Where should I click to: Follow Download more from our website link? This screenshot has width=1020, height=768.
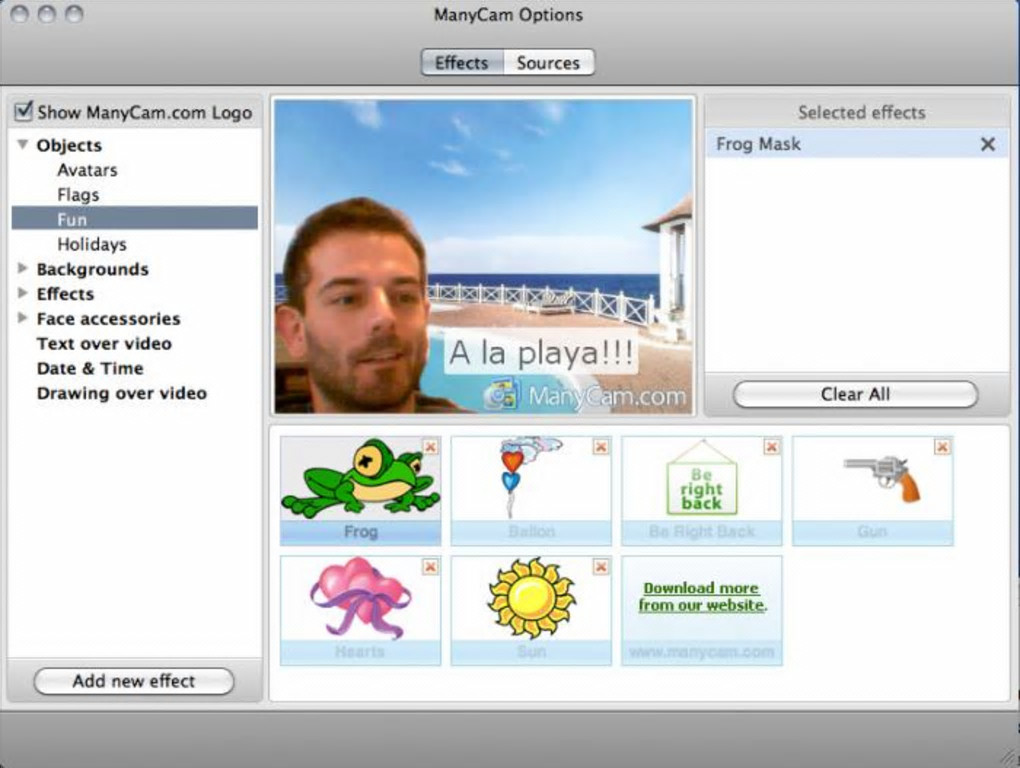coord(701,596)
